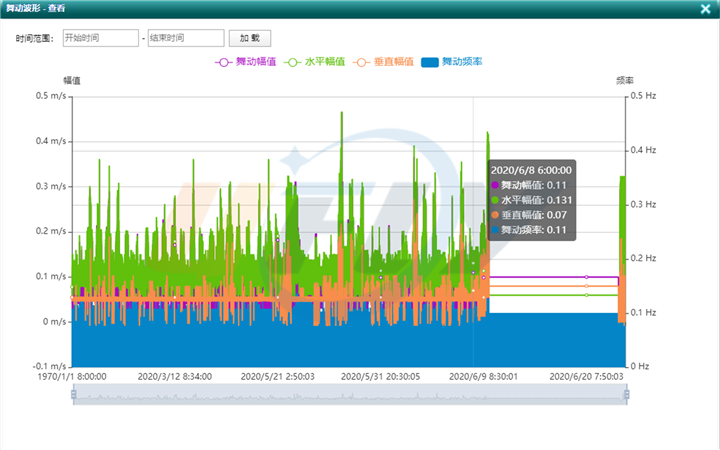The height and width of the screenshot is (450, 720).
Task: Click the 2020/6/9 8:30:01 axis label
Action: (482, 377)
